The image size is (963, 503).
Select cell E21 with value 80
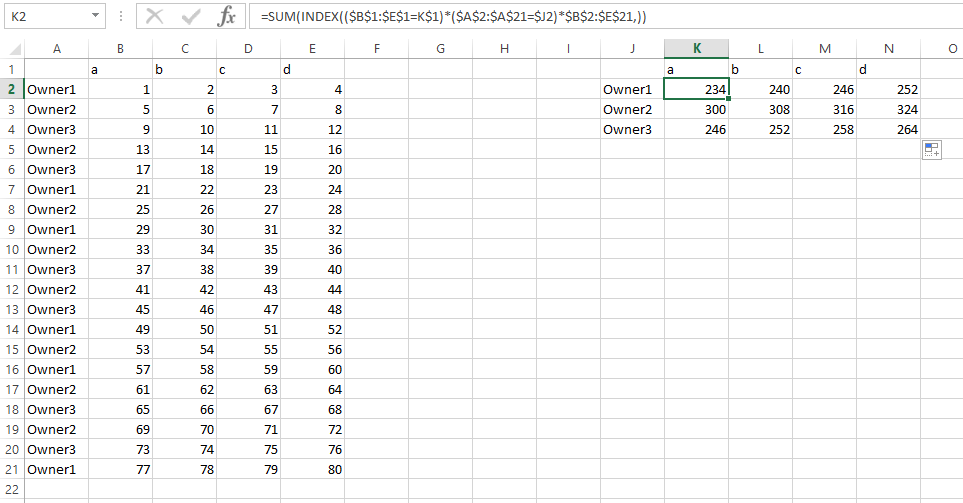point(312,469)
